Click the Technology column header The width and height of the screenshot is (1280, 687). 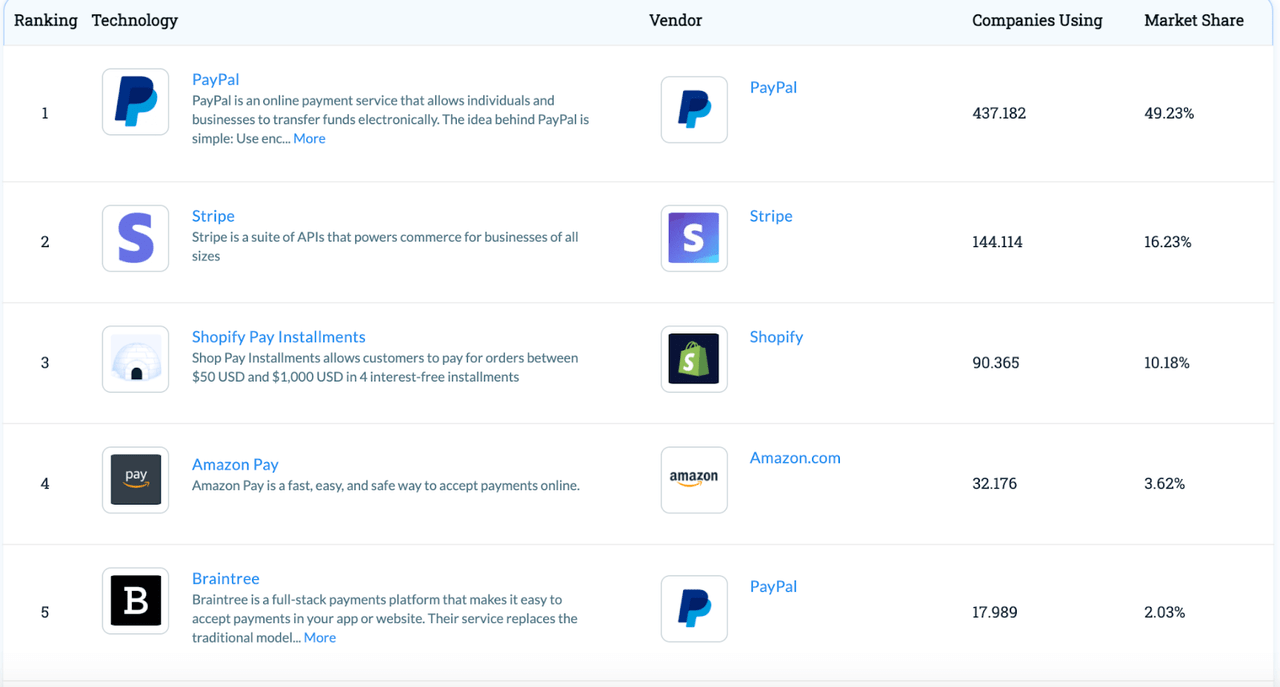point(134,20)
